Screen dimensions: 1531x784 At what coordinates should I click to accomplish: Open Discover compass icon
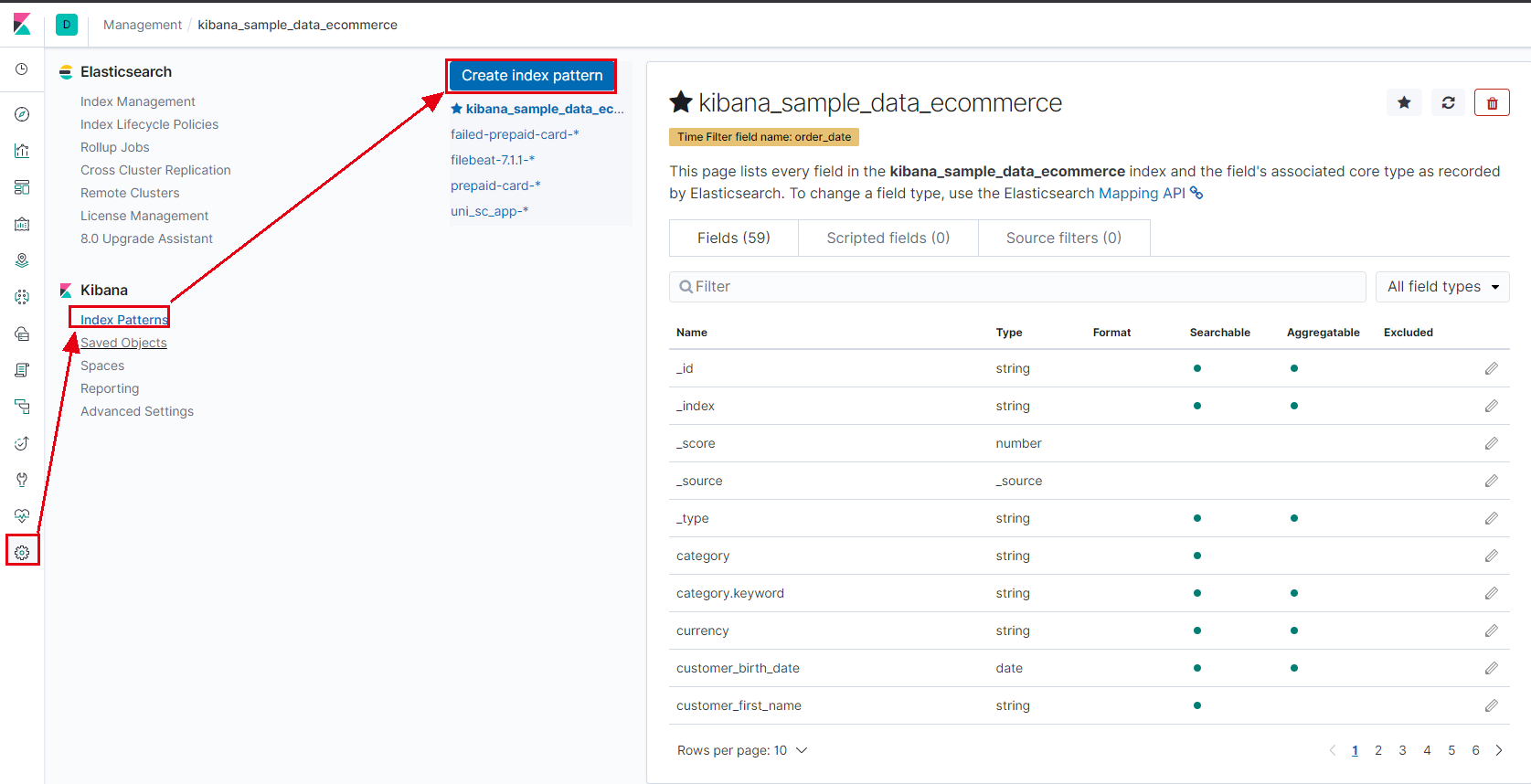(x=22, y=114)
